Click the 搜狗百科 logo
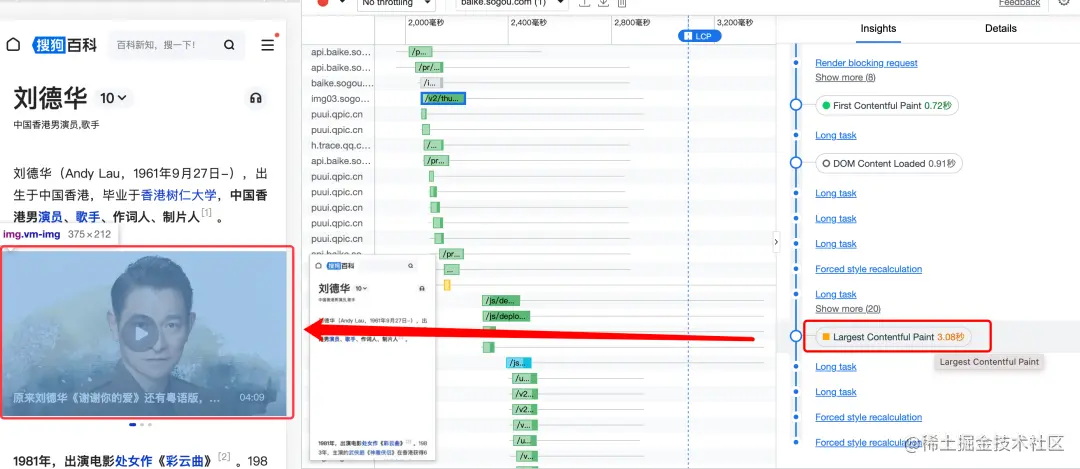This screenshot has width=1080, height=469. point(65,45)
